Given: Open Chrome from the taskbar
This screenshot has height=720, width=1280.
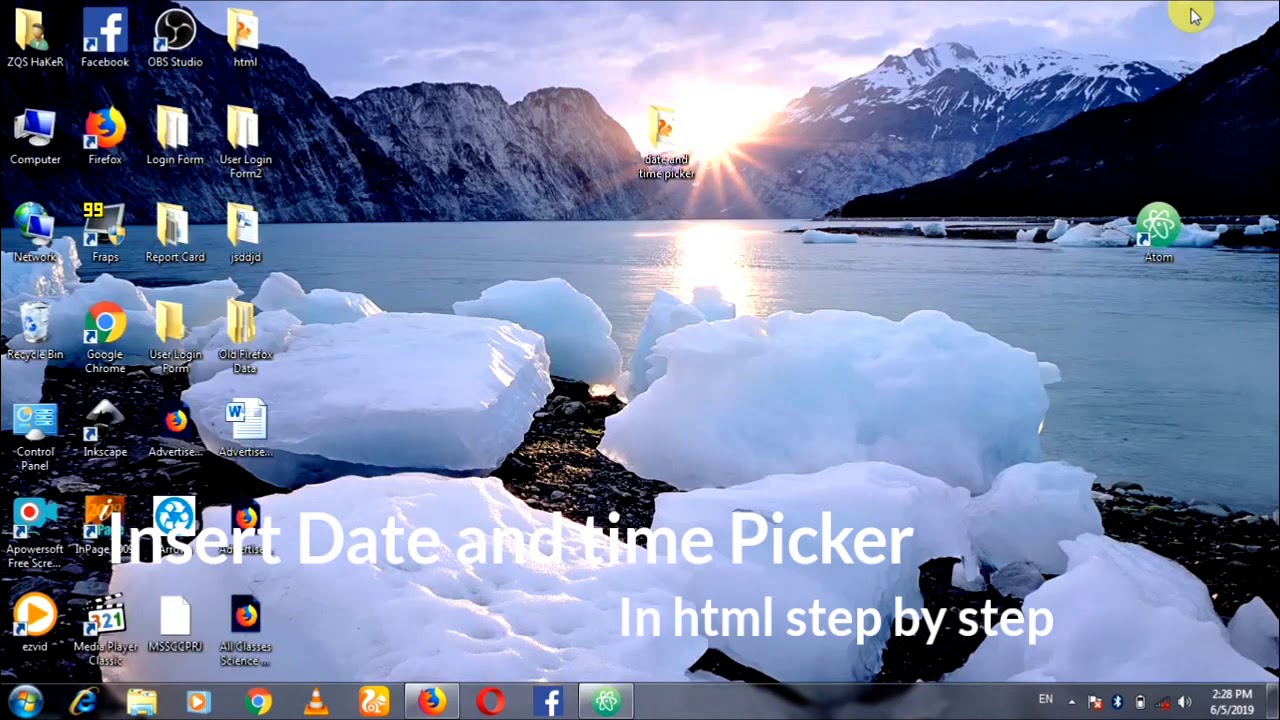Looking at the screenshot, I should click(258, 702).
